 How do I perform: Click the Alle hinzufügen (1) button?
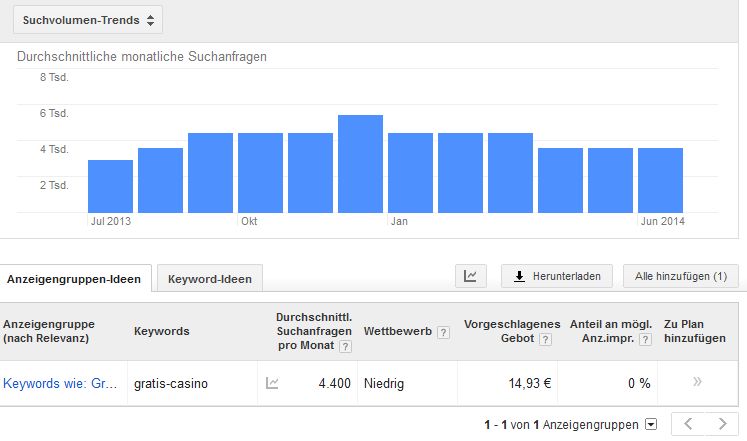click(x=681, y=276)
